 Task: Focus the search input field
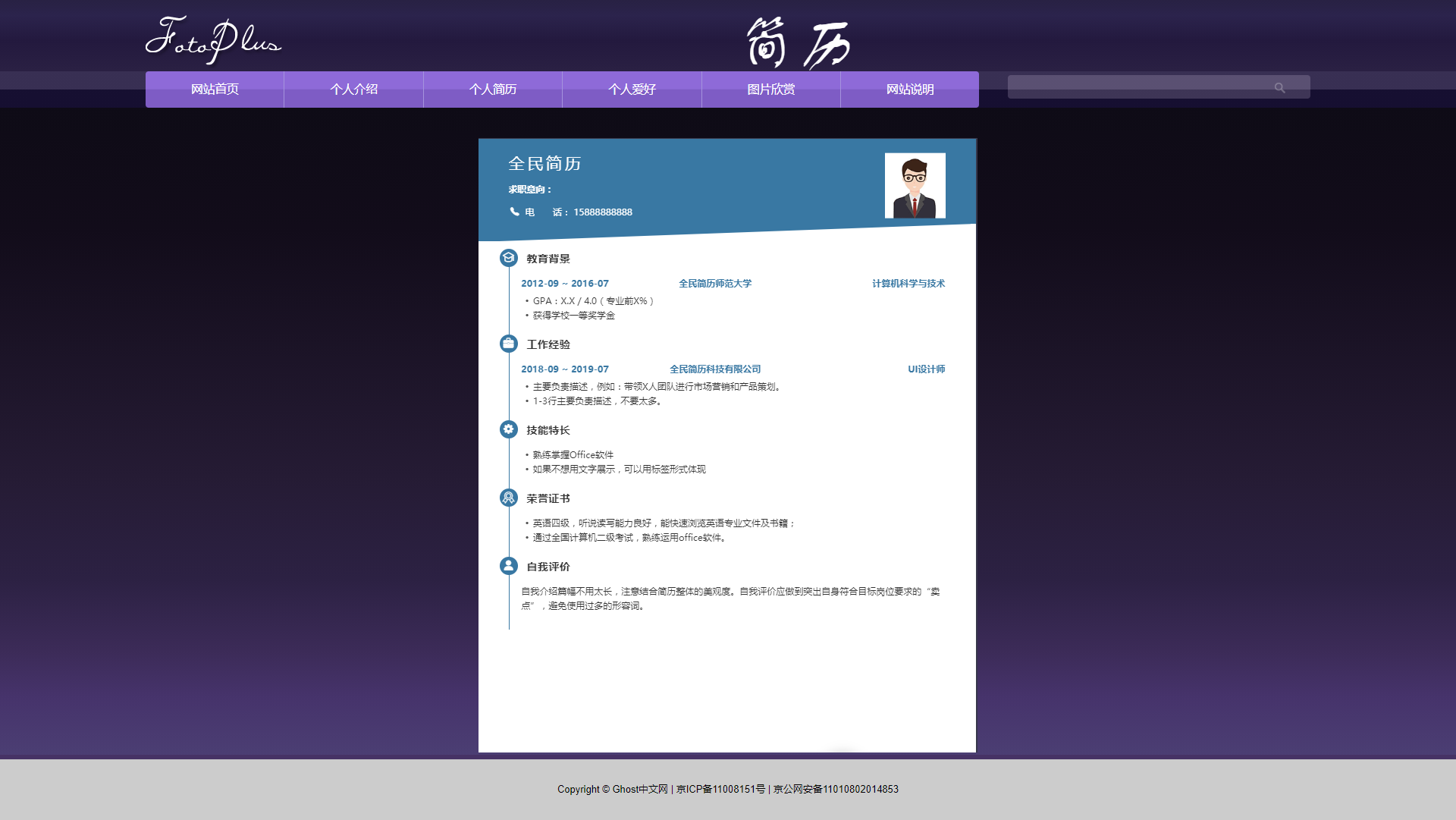click(x=1137, y=87)
